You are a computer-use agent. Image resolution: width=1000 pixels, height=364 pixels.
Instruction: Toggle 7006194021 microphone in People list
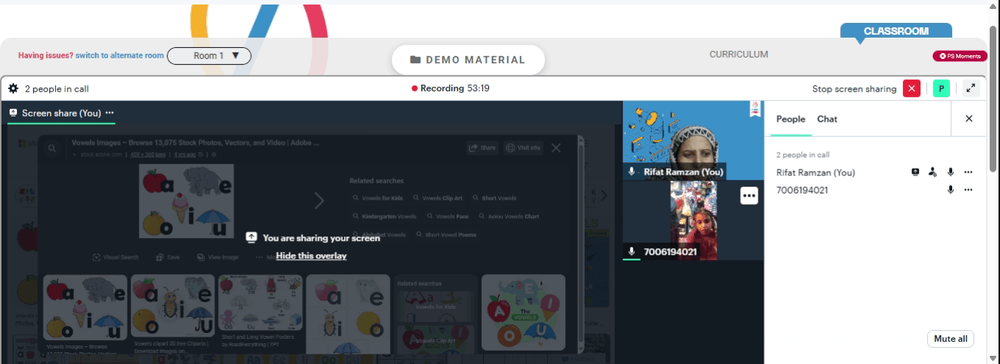[950, 190]
